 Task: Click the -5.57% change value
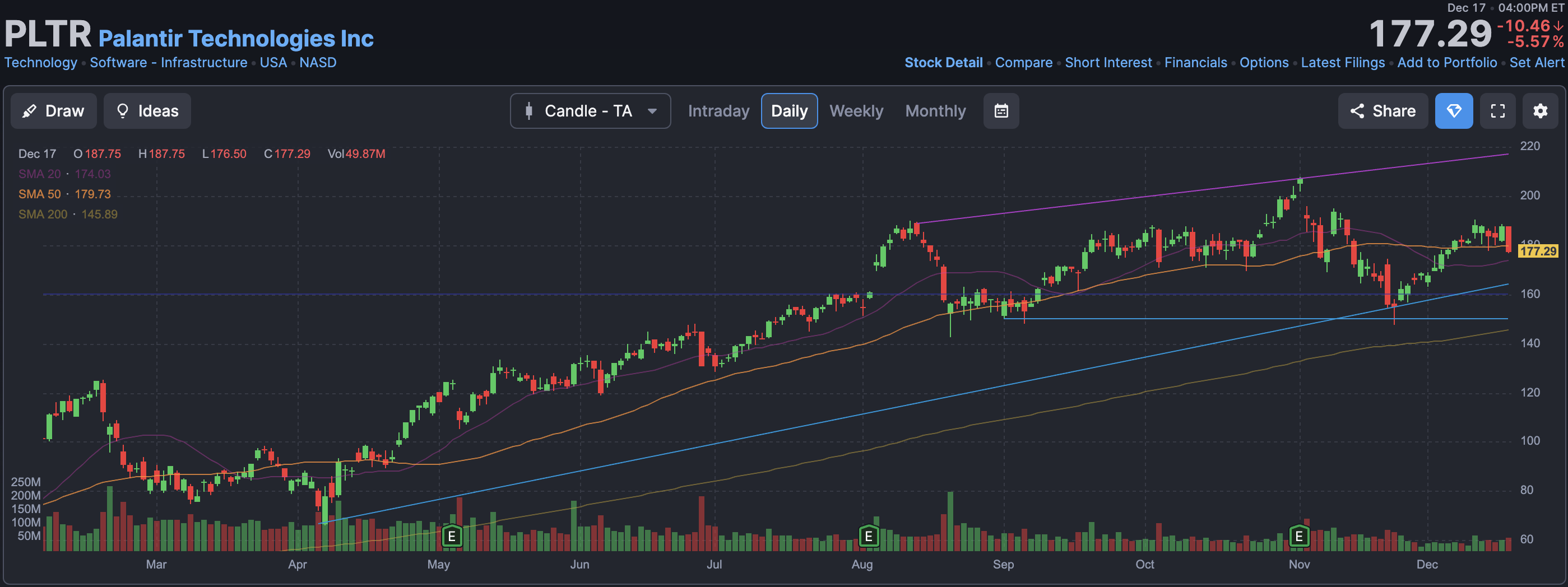[1535, 42]
